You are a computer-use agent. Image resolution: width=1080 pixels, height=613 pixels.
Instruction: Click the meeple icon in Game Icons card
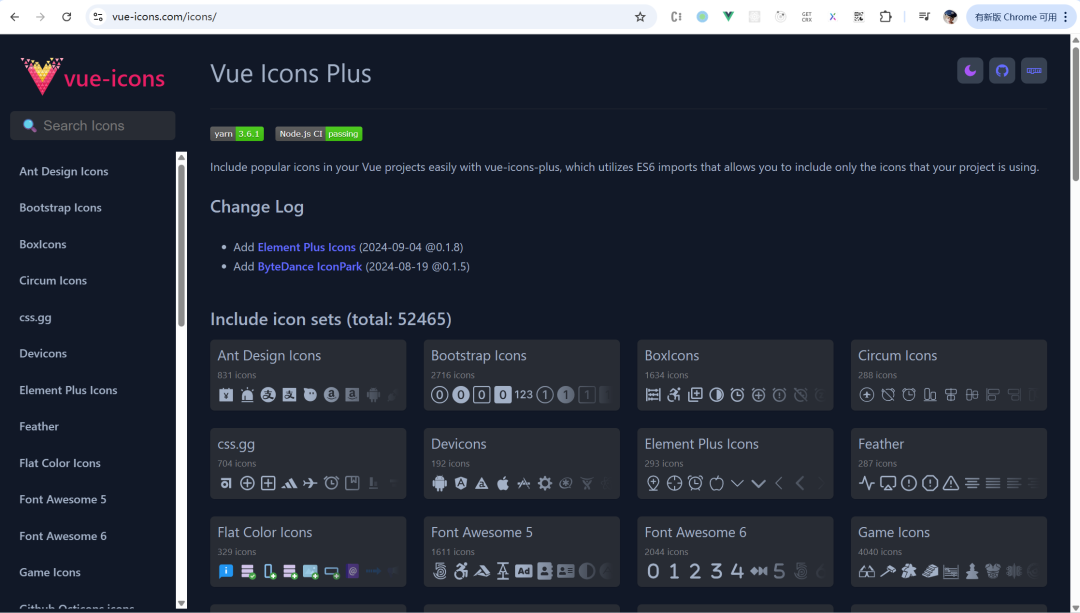click(908, 571)
